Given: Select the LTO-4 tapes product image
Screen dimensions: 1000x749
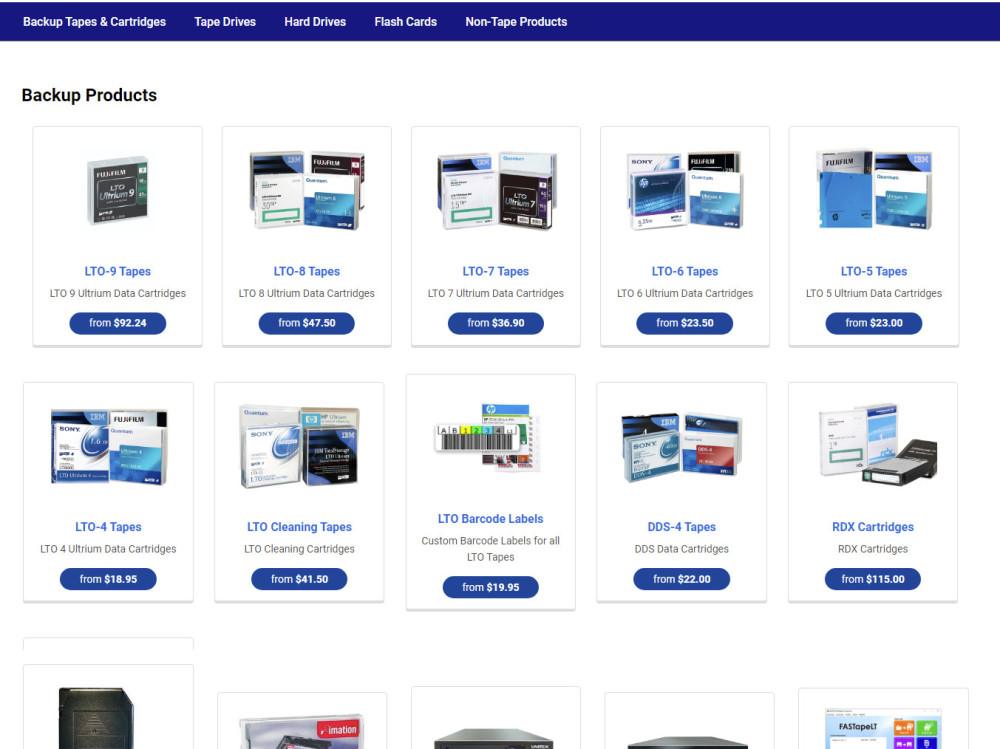Looking at the screenshot, I should pos(108,447).
